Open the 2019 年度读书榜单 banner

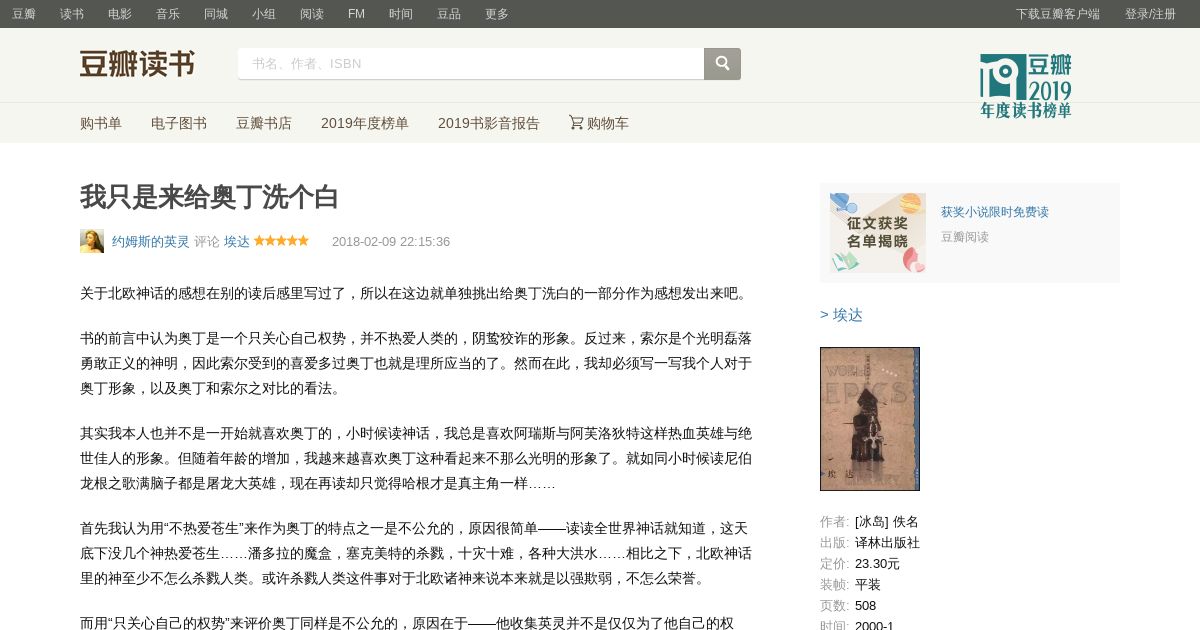[1025, 86]
